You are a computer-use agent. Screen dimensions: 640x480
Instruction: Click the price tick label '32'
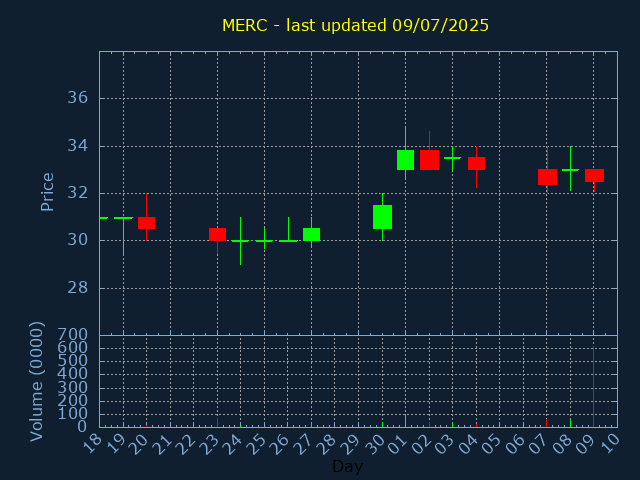(x=78, y=193)
